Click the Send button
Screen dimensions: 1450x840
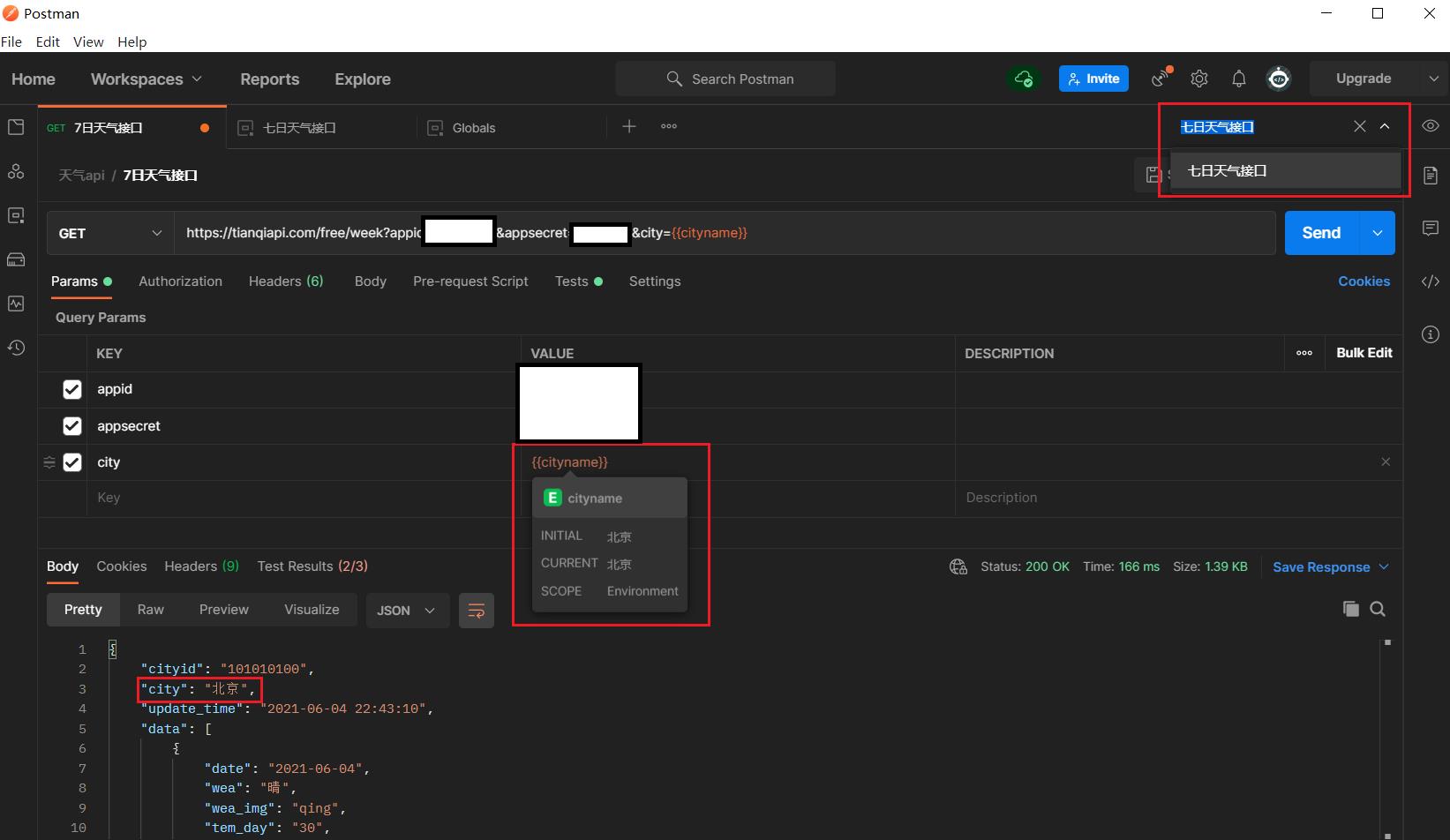point(1322,233)
